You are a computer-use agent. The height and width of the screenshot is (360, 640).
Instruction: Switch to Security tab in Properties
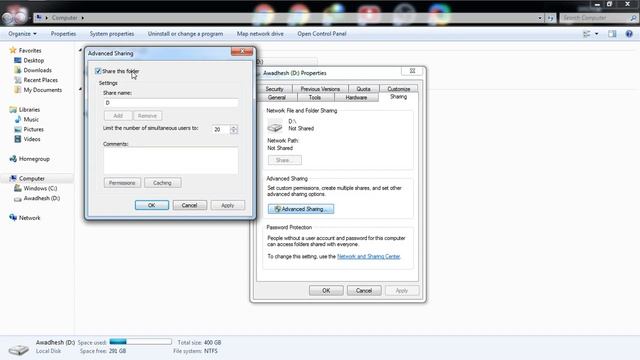[x=274, y=89]
